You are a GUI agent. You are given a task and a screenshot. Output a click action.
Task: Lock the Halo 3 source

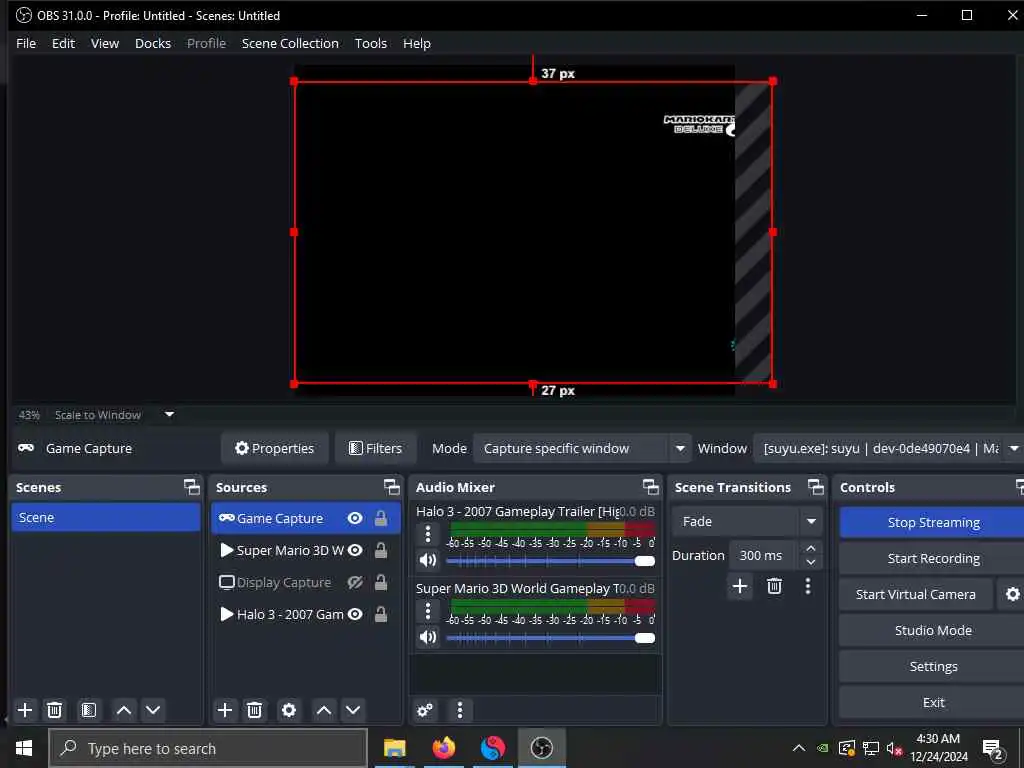381,614
